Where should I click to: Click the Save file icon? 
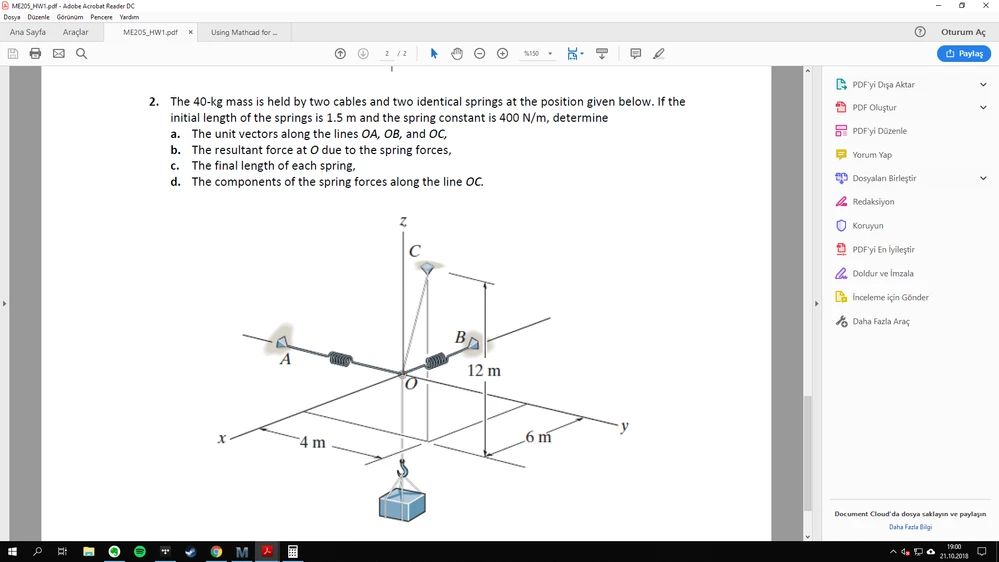(x=13, y=54)
